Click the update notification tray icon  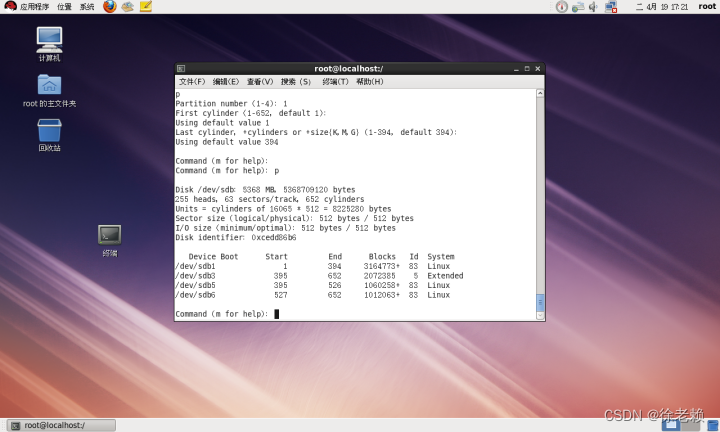[x=562, y=6]
